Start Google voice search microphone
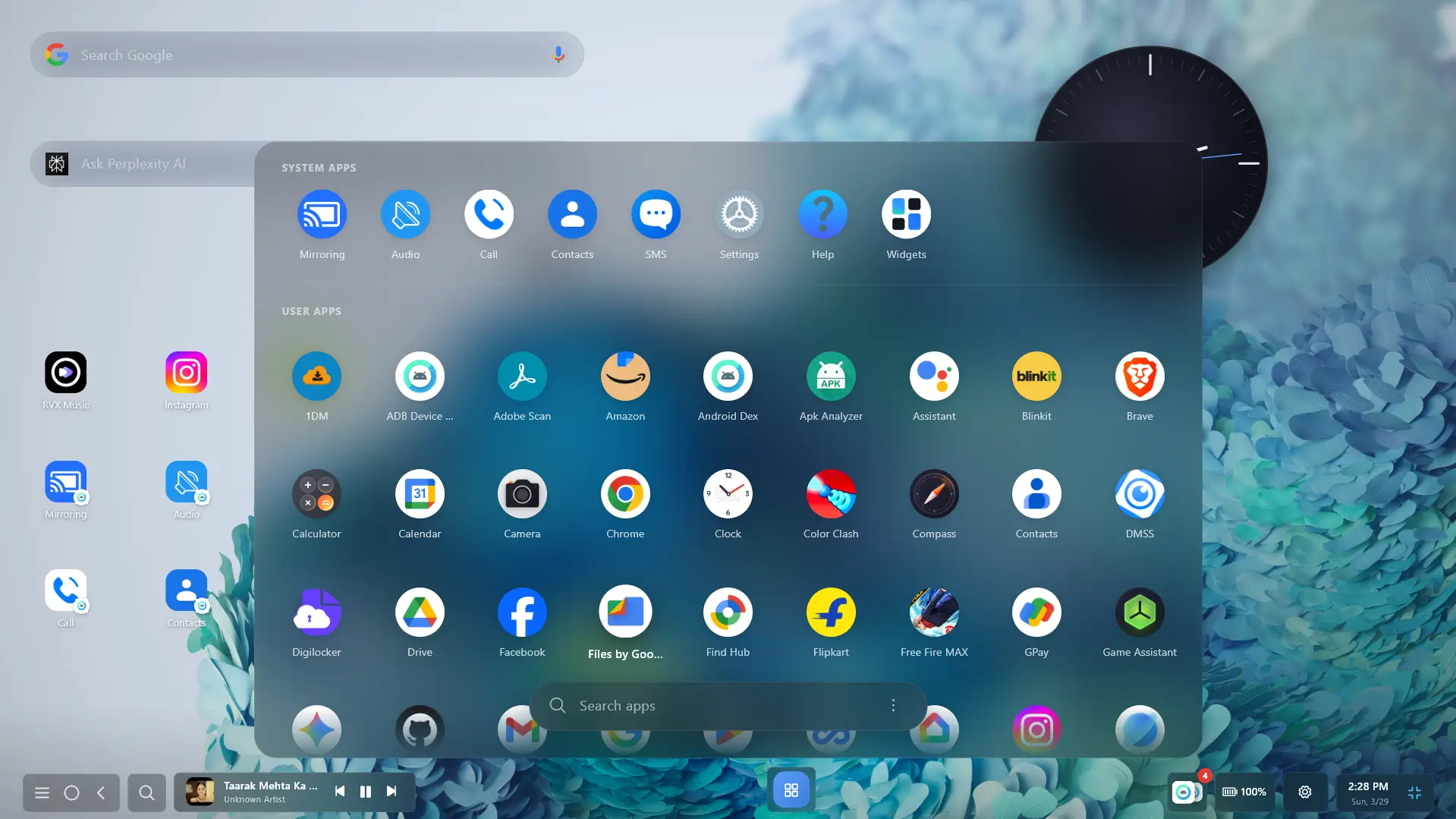Image resolution: width=1456 pixels, height=819 pixels. click(558, 55)
